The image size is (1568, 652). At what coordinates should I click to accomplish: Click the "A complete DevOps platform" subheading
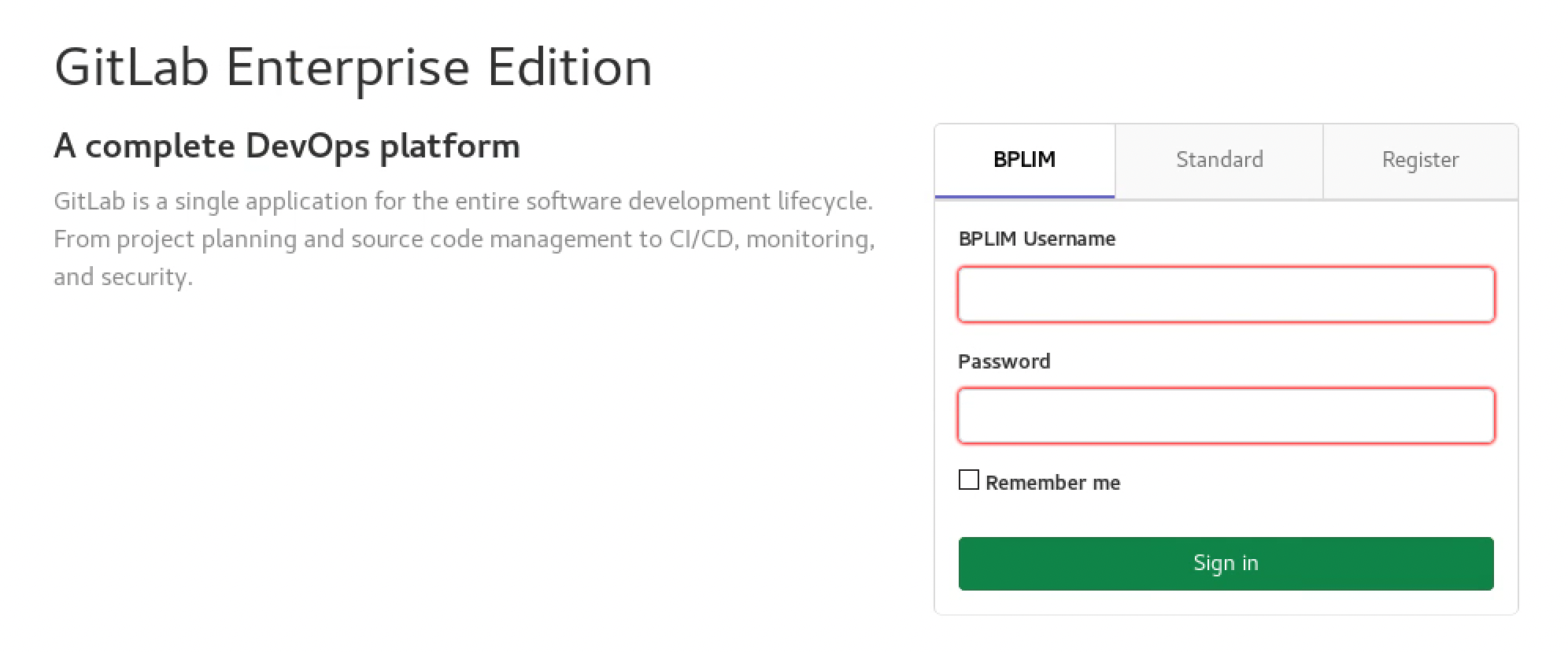(287, 146)
